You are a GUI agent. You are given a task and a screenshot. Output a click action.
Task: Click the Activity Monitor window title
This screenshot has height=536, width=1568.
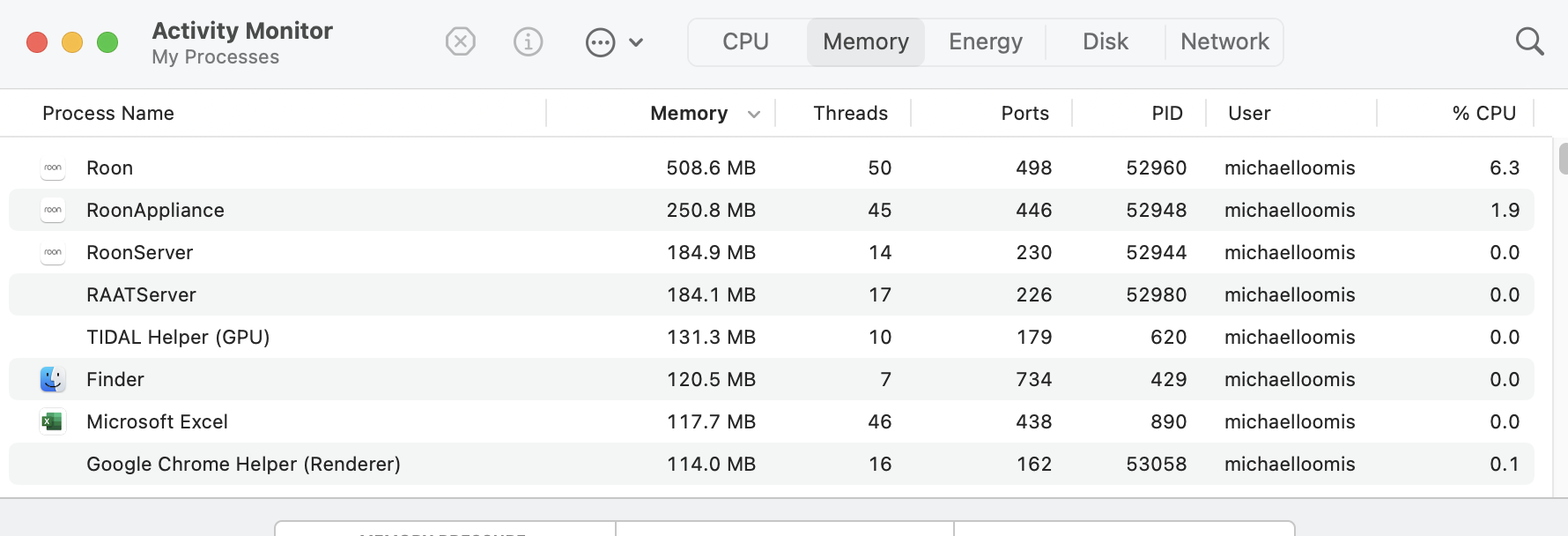coord(242,30)
